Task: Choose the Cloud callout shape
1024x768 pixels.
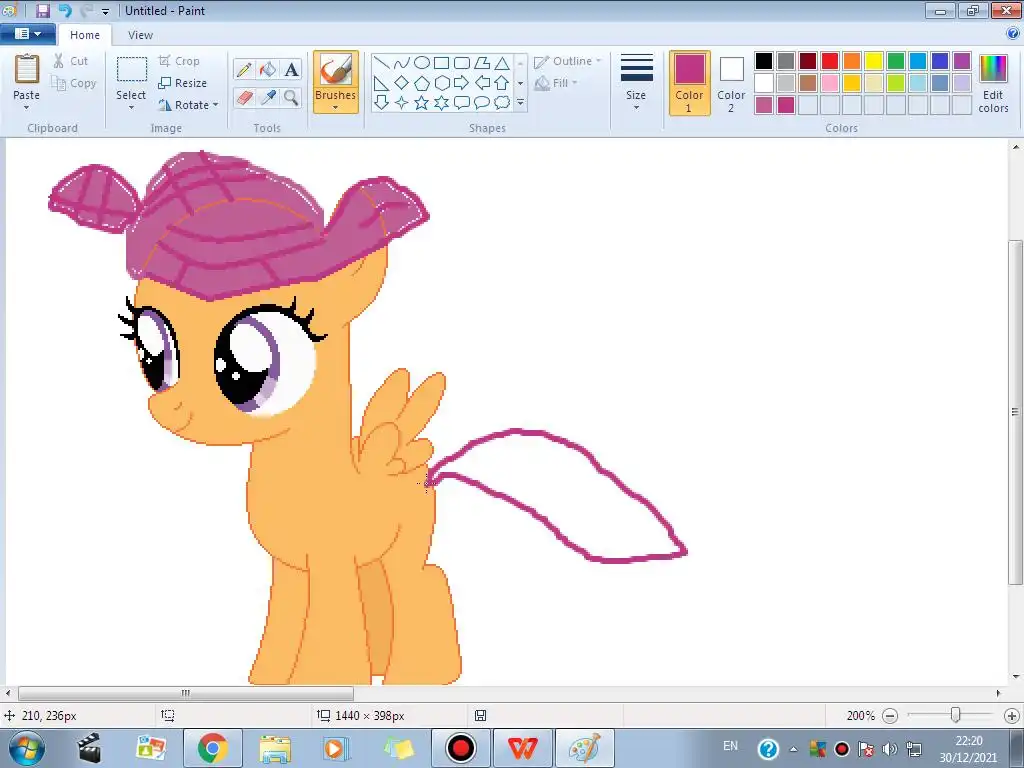Action: tap(502, 103)
